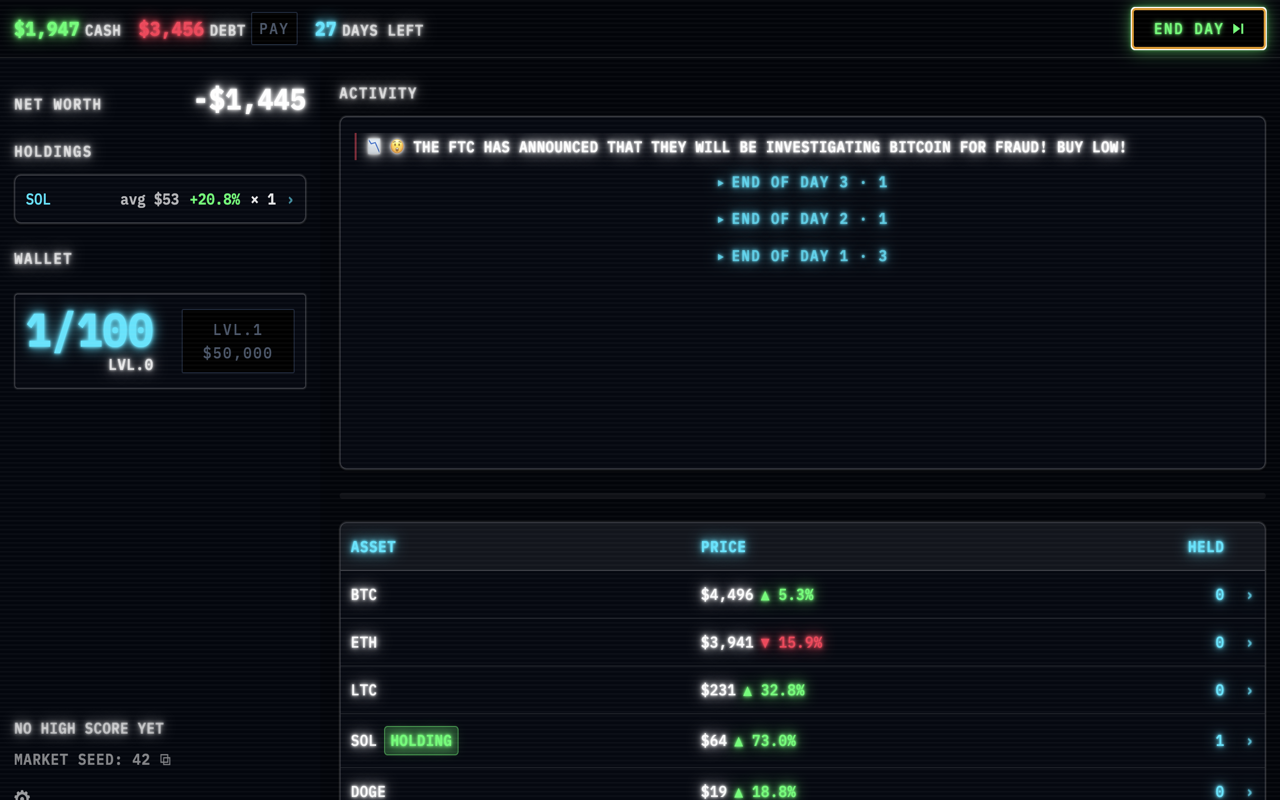The width and height of the screenshot is (1280, 800).
Task: Click the net worth value -$1,445
Action: [250, 100]
